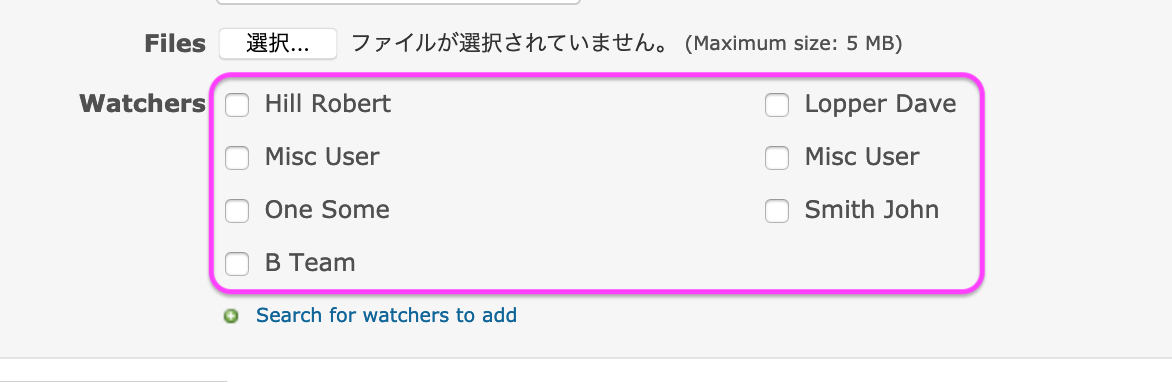Click the Lopper Dave name label
Viewport: 1172px width, 382px height.
coord(880,103)
